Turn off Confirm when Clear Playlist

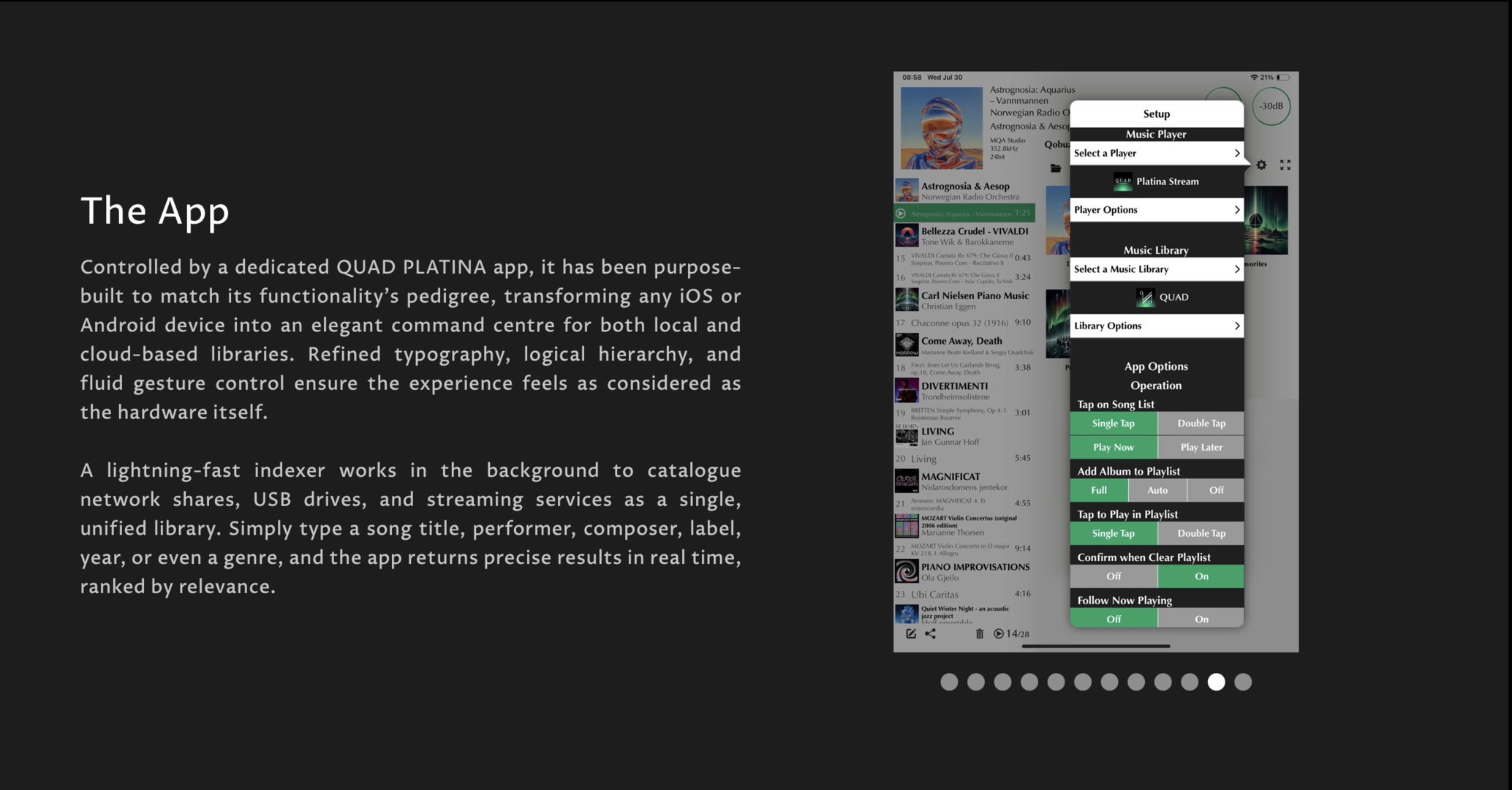pos(1113,576)
